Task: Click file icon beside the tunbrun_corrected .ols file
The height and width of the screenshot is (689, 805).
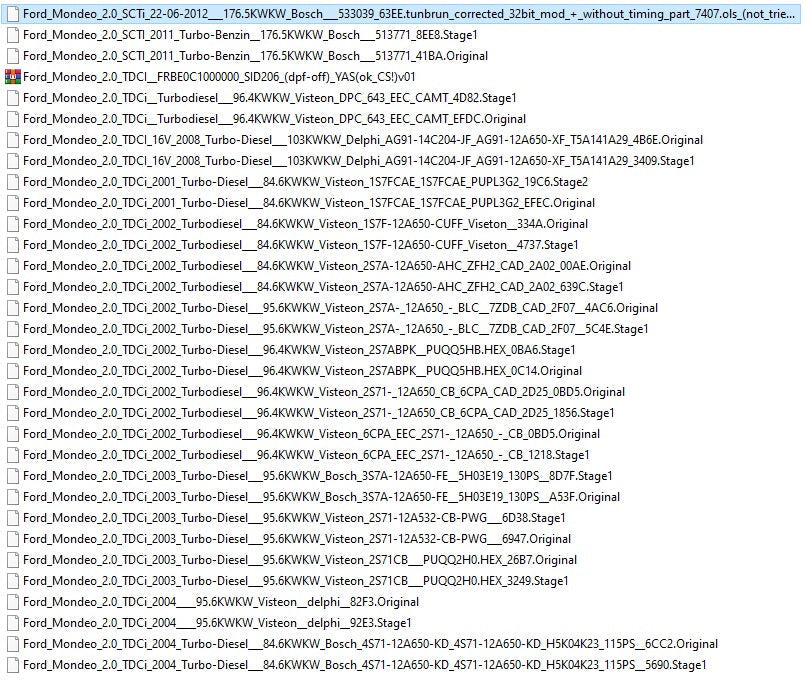Action: (12, 12)
